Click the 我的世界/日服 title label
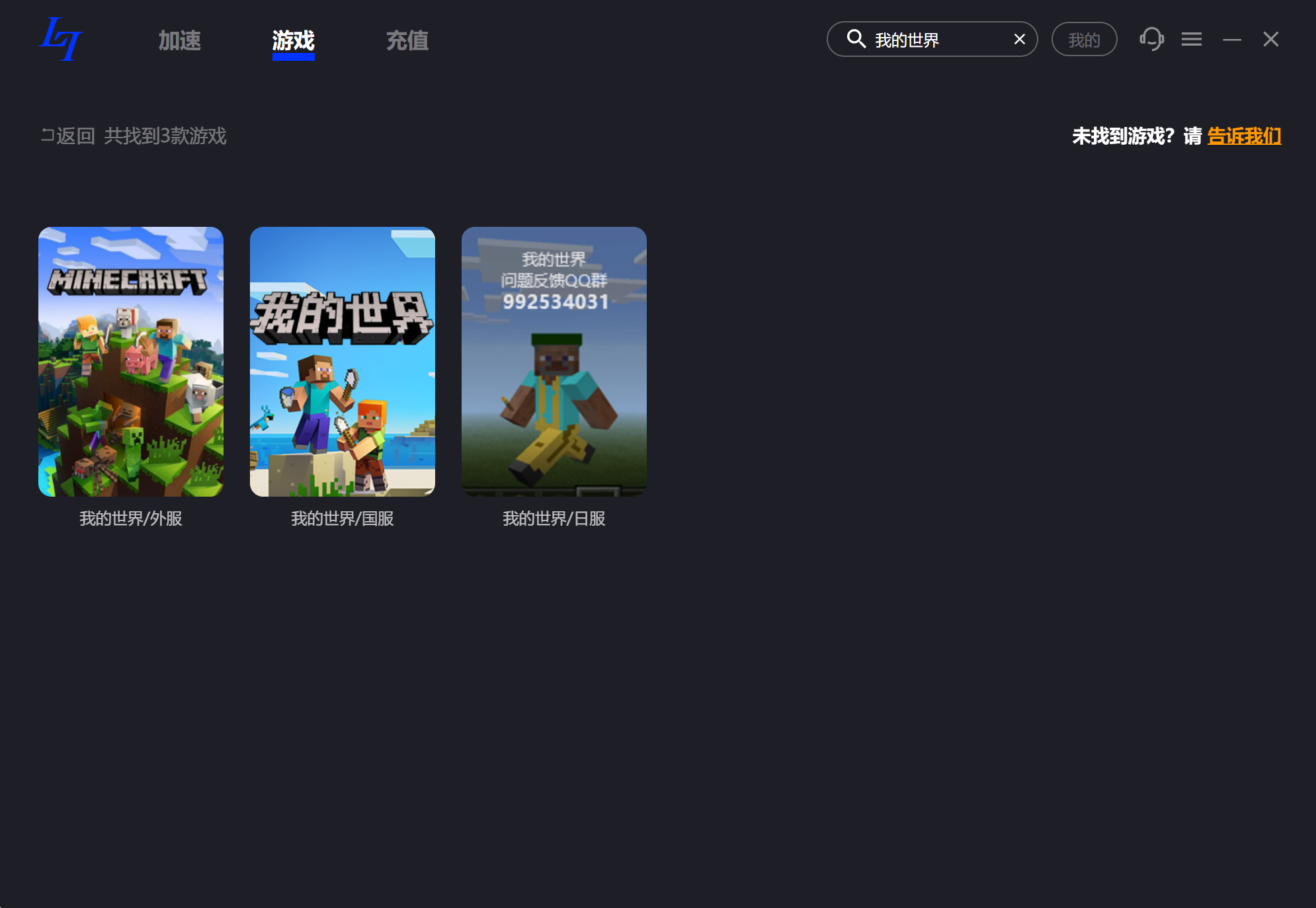The width and height of the screenshot is (1316, 908). 554,518
